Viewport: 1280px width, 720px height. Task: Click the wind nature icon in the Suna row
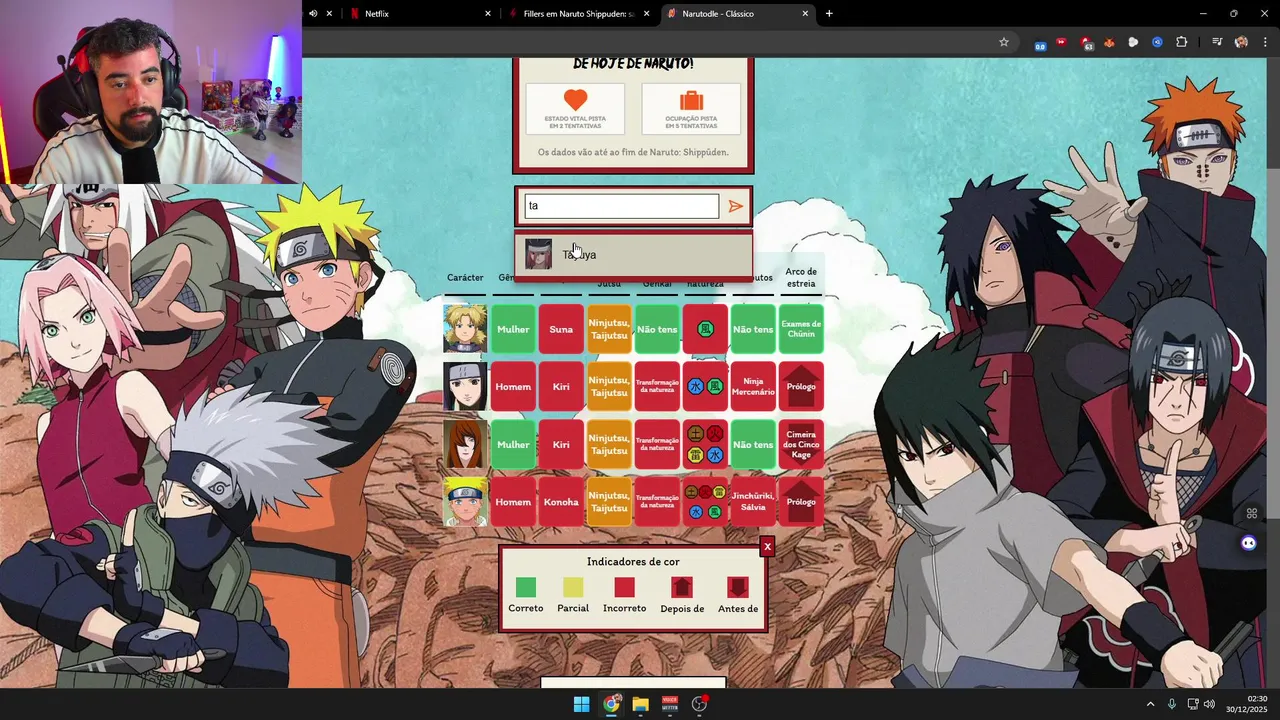pos(705,329)
